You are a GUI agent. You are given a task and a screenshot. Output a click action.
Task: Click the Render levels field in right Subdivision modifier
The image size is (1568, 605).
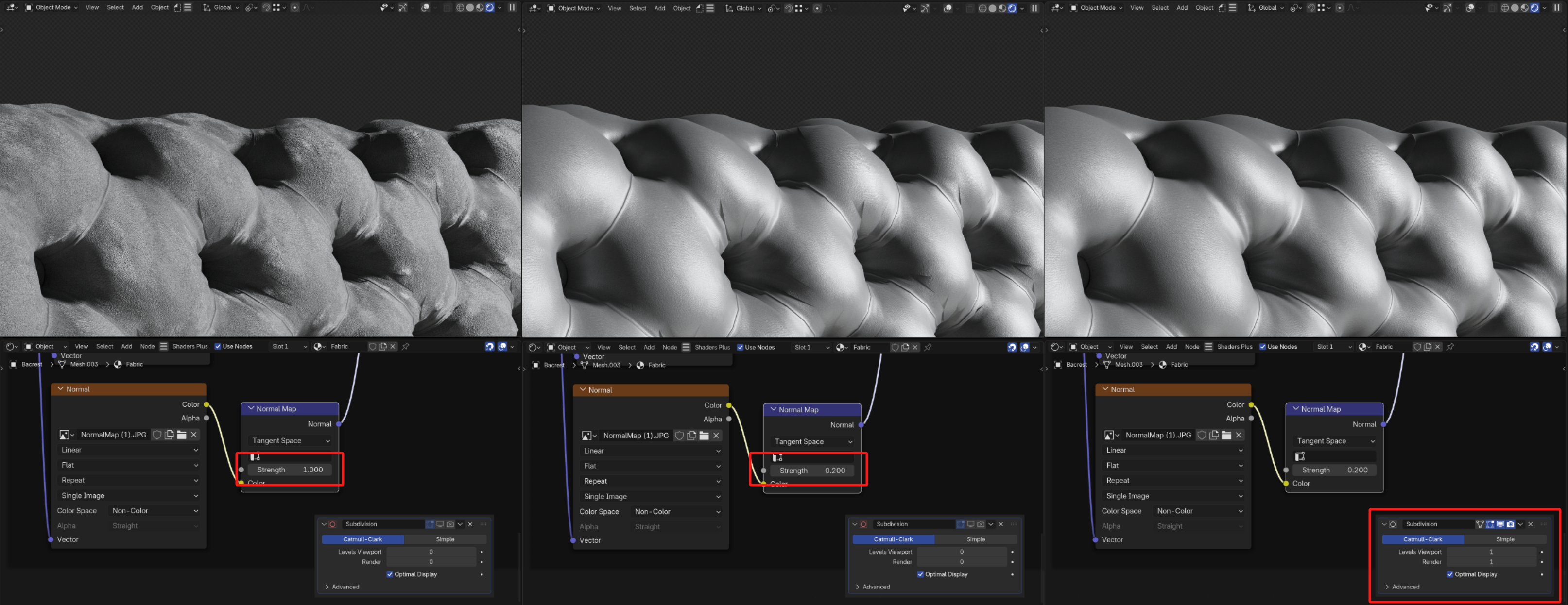tap(1491, 562)
